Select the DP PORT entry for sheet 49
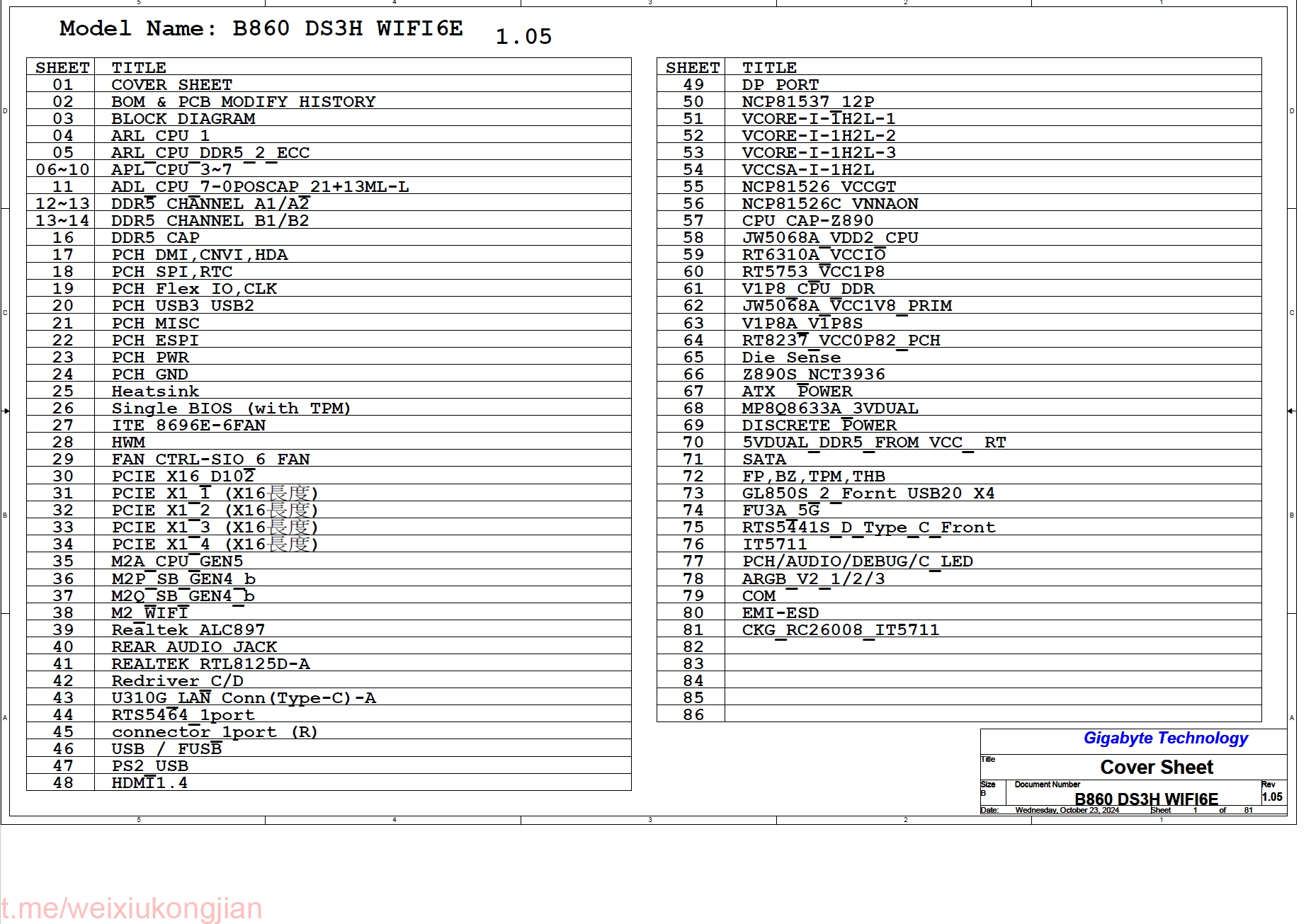 pos(780,84)
